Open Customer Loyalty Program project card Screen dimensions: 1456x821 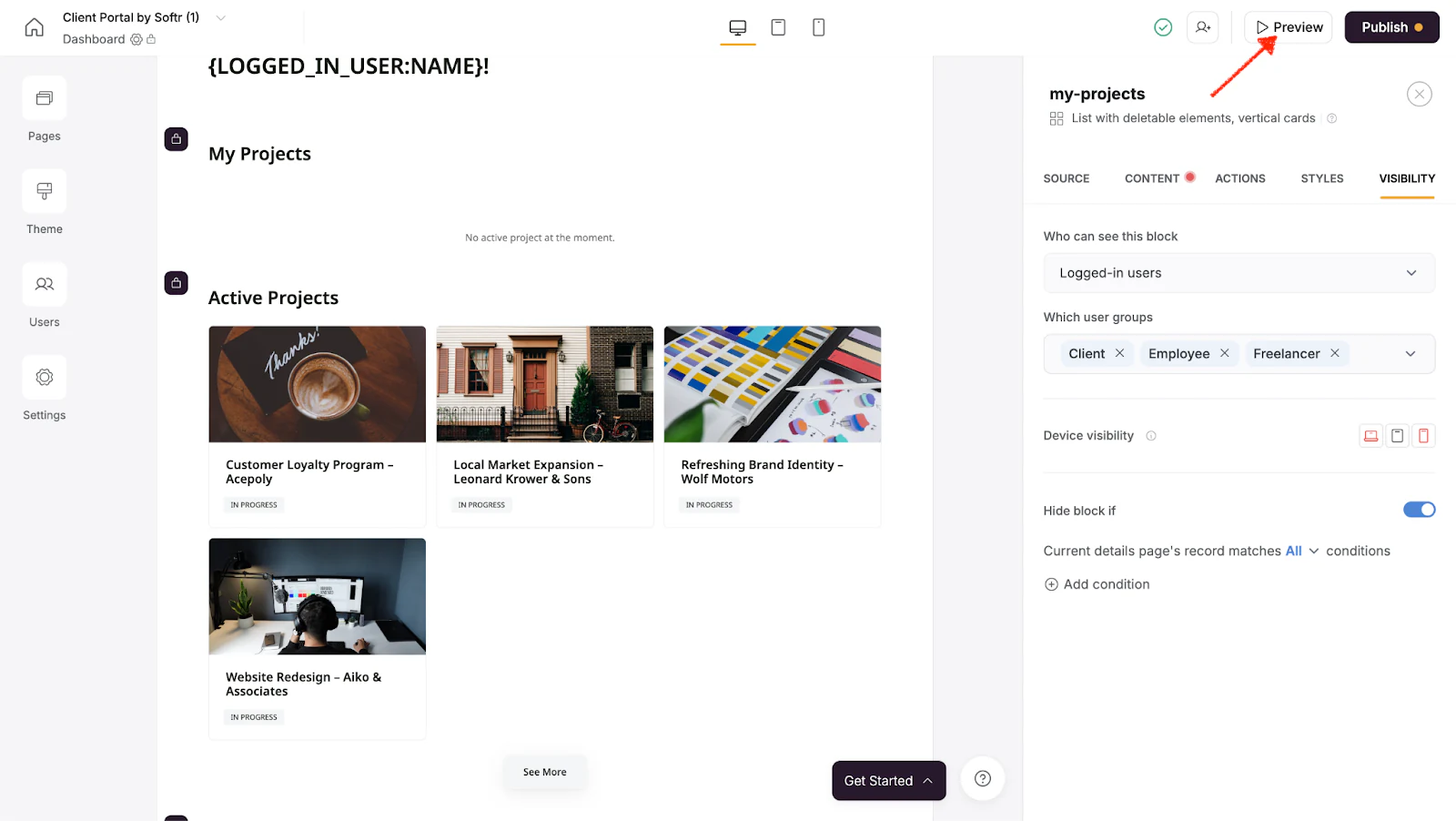click(x=317, y=426)
